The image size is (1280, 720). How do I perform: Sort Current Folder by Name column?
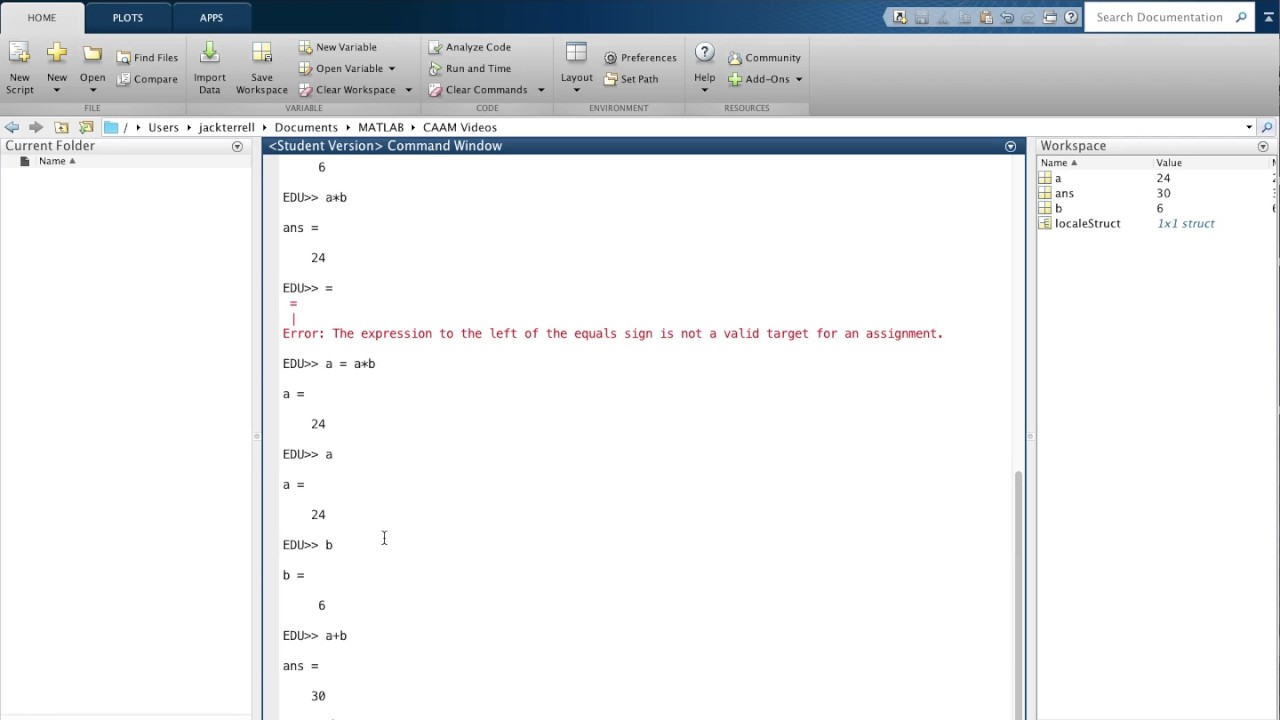(57, 161)
